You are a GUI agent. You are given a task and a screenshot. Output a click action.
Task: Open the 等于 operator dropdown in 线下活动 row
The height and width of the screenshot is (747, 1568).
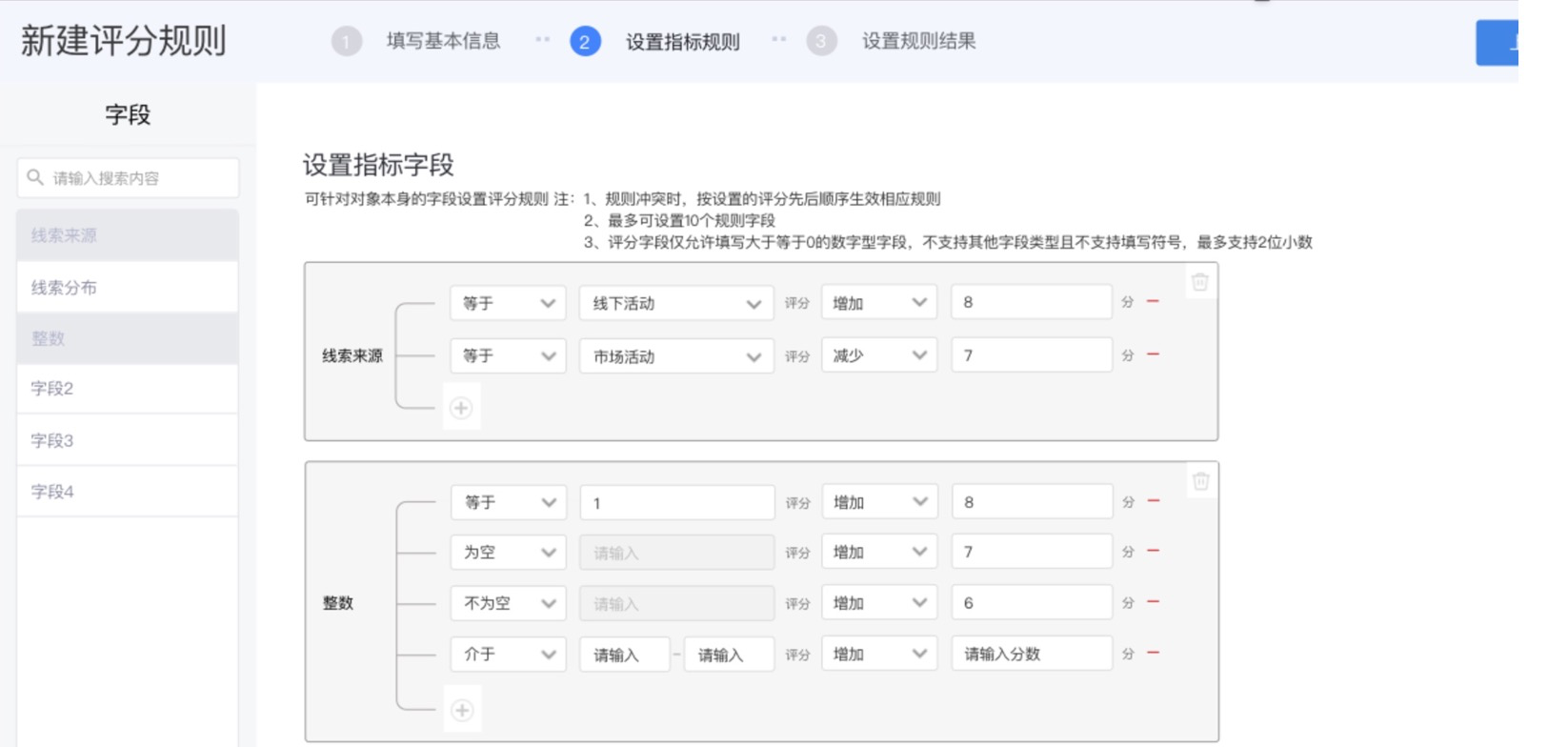coord(508,303)
